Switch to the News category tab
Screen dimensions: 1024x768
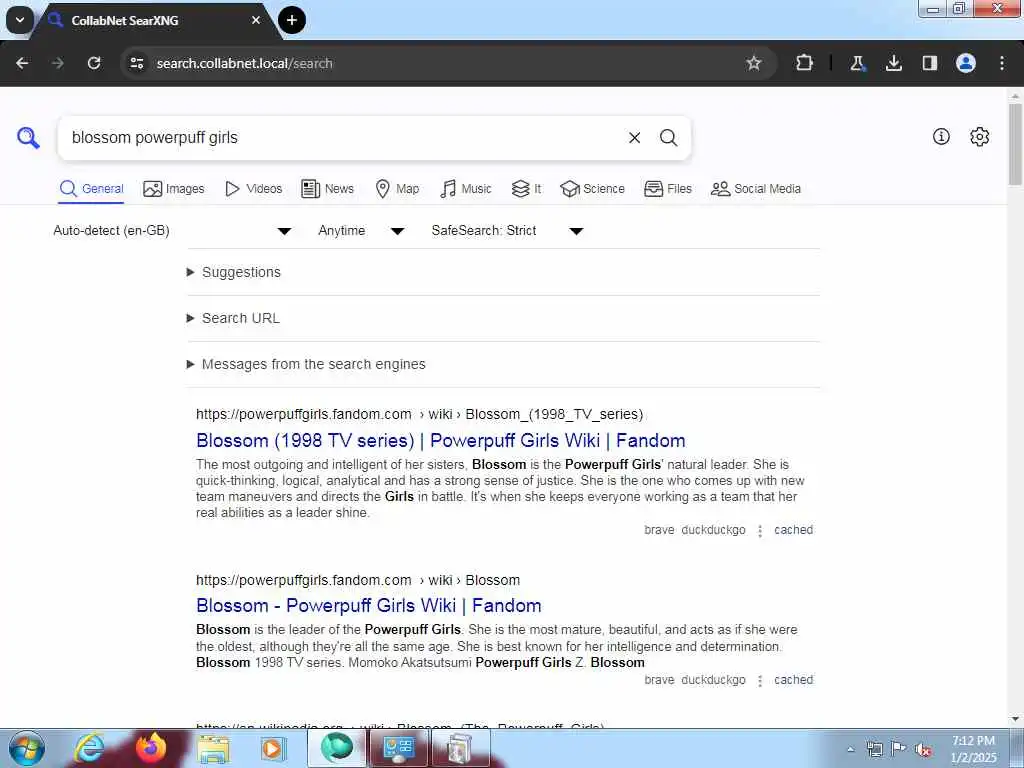coord(327,189)
